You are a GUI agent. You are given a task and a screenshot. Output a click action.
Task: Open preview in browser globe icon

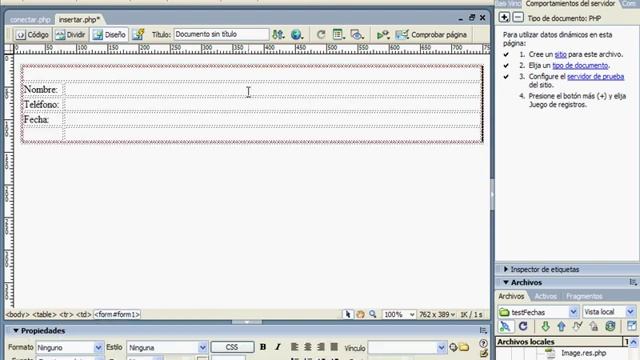(297, 35)
